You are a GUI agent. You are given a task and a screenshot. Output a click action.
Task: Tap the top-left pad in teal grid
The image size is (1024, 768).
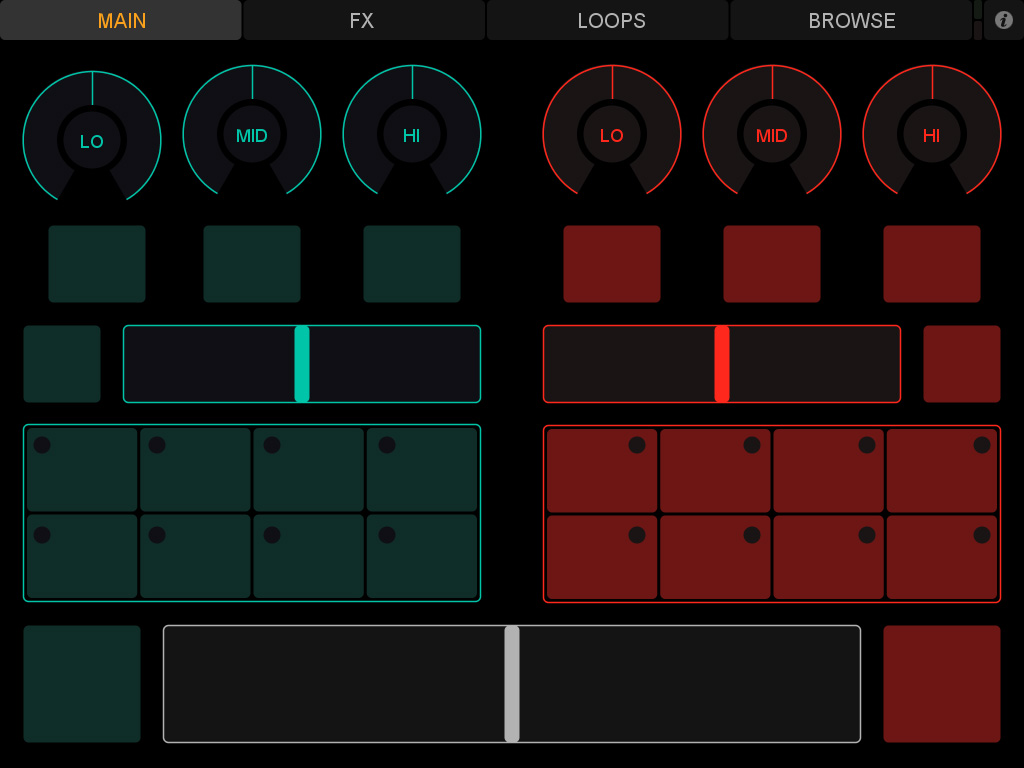point(82,470)
